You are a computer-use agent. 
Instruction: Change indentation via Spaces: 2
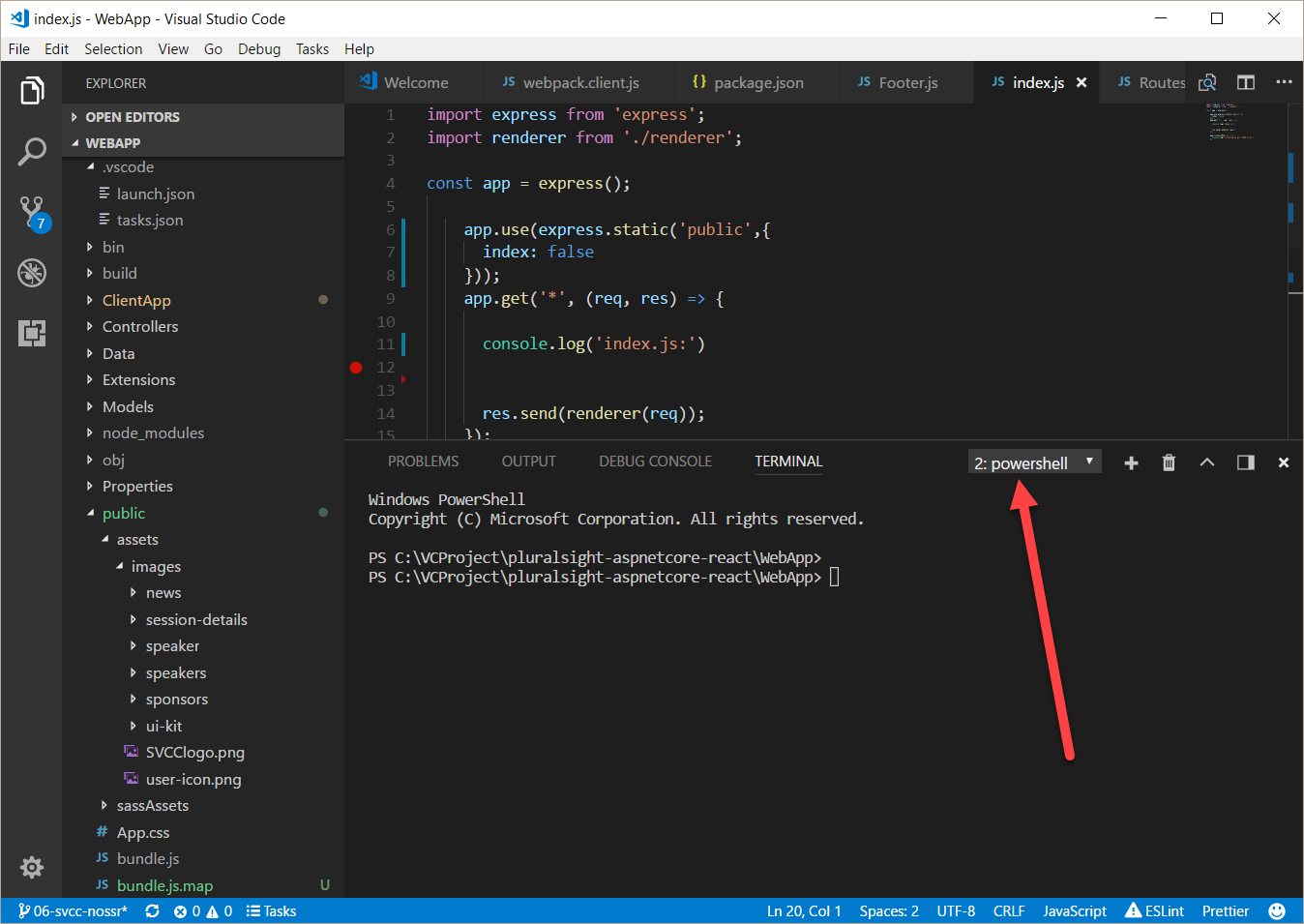(889, 911)
